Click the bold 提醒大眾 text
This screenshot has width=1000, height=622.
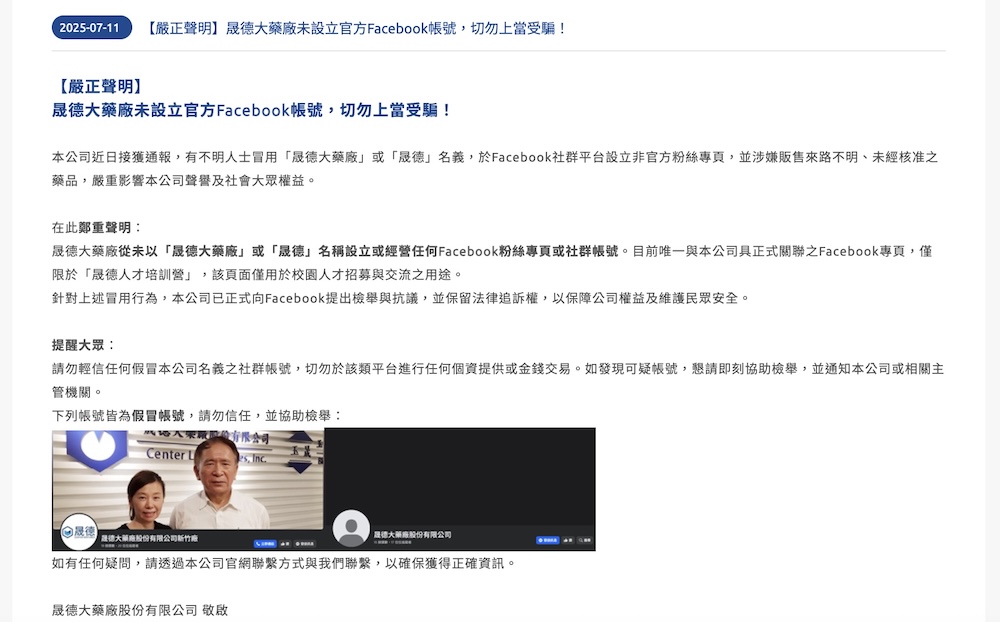click(x=78, y=345)
